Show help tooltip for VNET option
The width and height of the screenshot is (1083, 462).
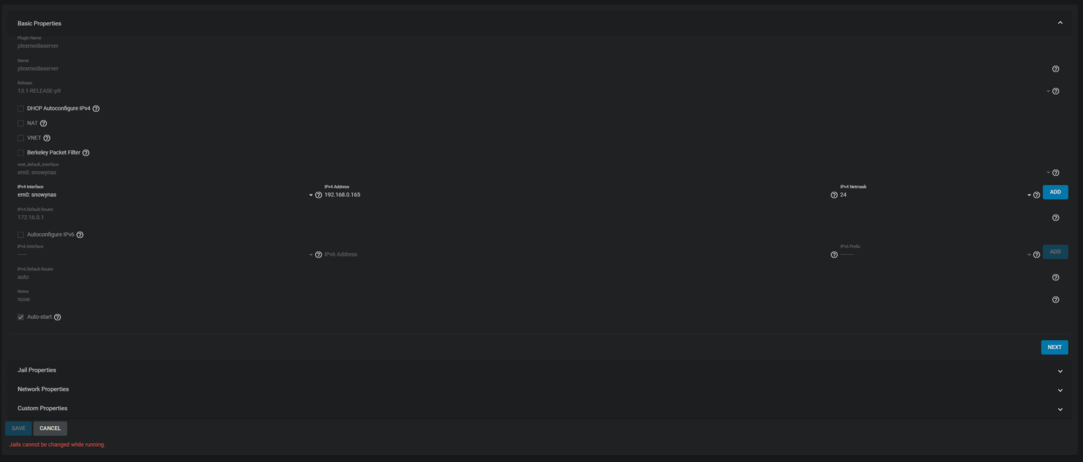(47, 138)
